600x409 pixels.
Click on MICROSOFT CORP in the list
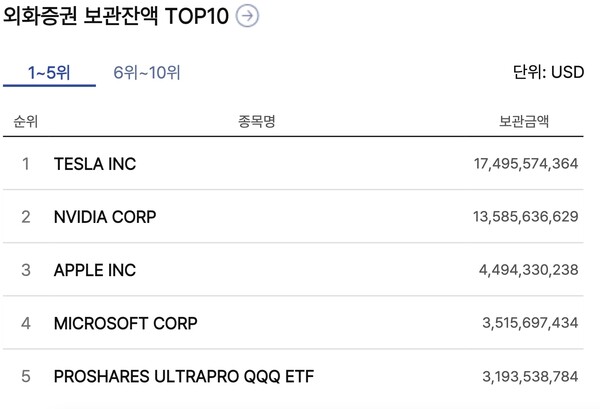pos(125,323)
